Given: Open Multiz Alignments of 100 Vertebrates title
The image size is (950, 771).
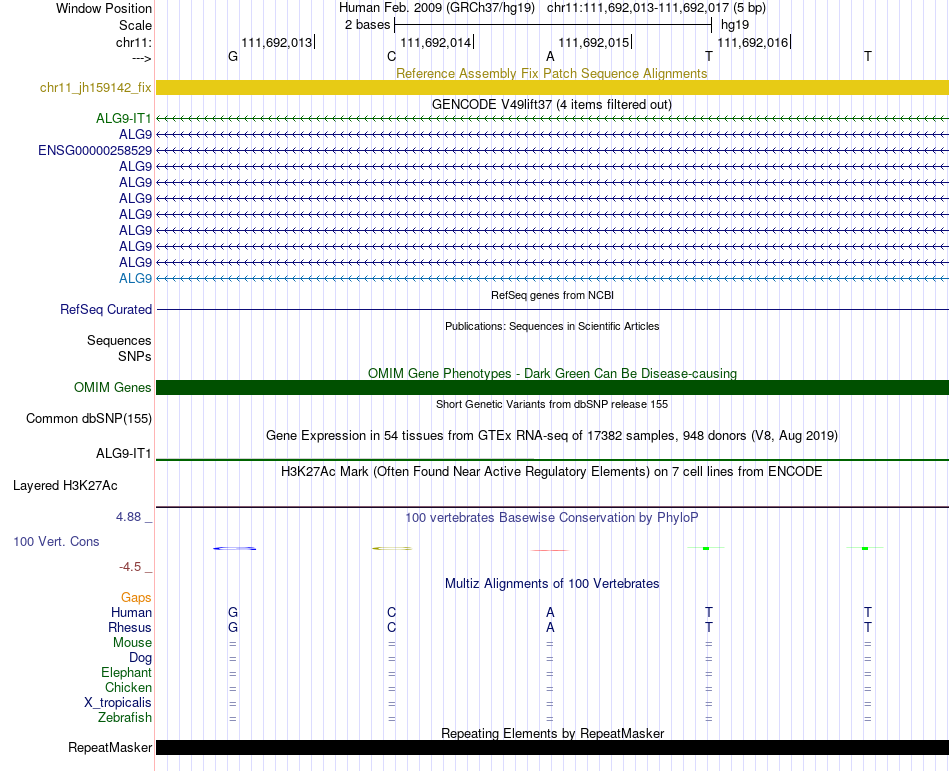Looking at the screenshot, I should pos(552,583).
